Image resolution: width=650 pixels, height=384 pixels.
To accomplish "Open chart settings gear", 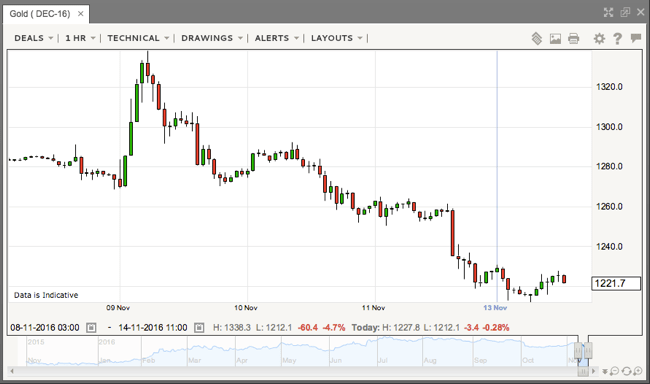I will (x=599, y=39).
